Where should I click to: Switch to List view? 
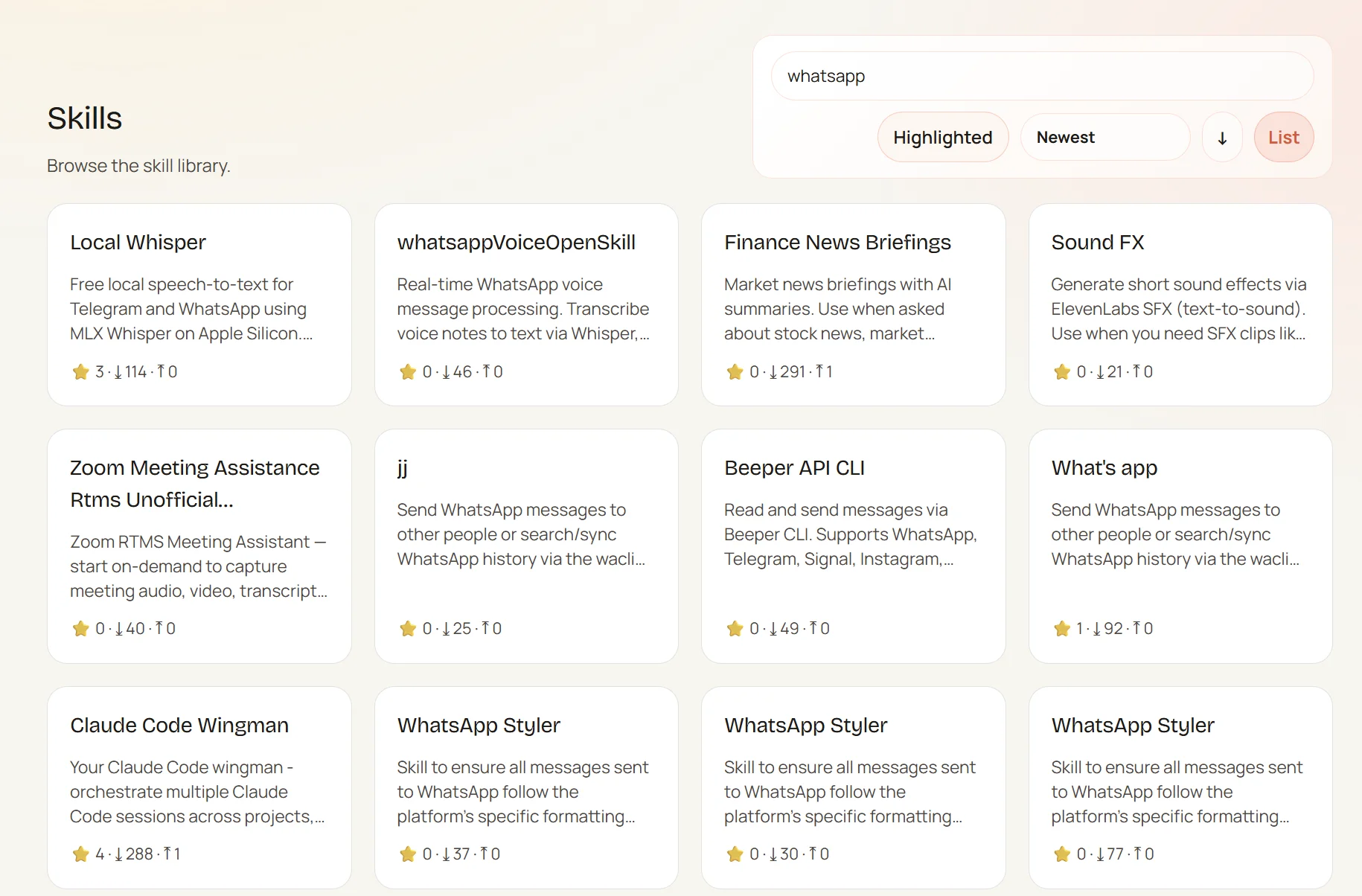tap(1284, 137)
